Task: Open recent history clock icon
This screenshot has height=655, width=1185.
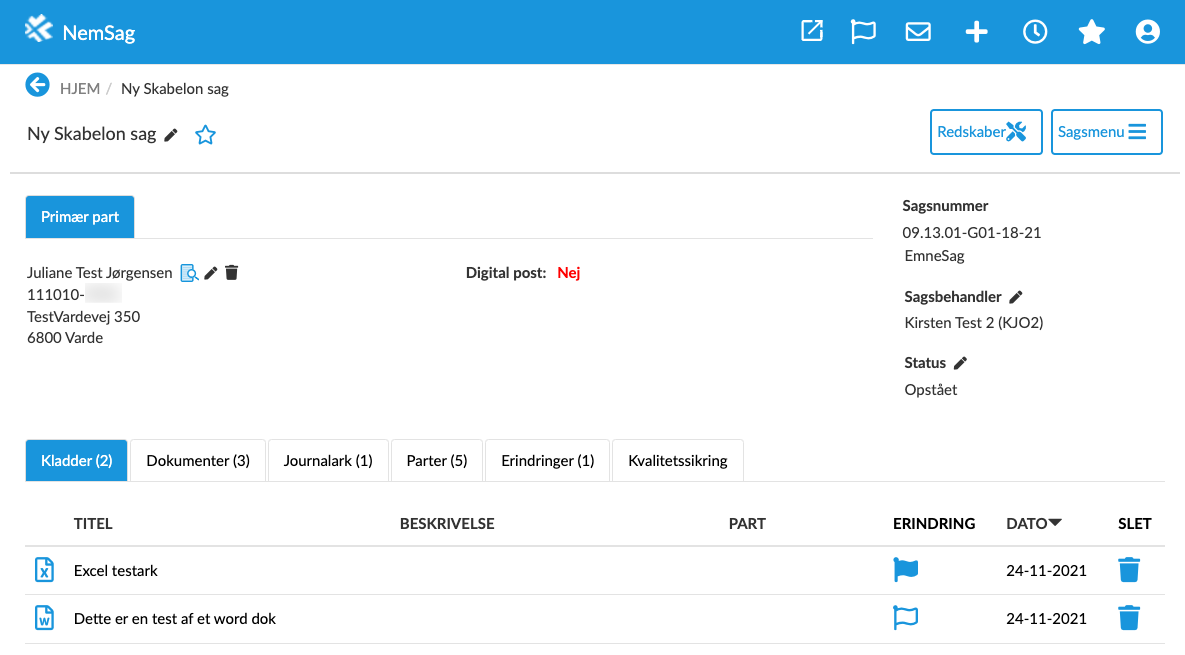Action: click(1035, 32)
